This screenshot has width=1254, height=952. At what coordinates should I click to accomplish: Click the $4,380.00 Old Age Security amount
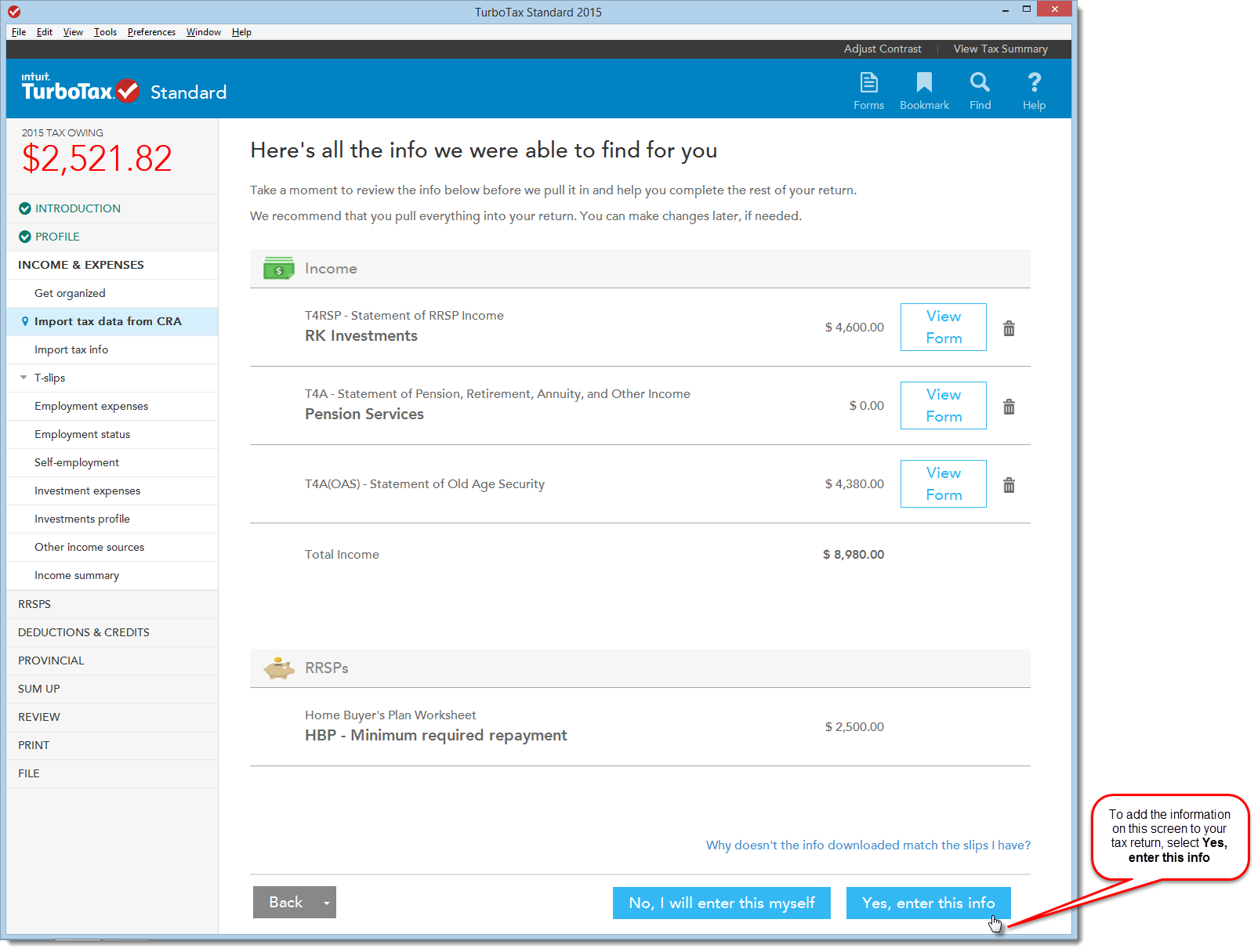click(x=854, y=484)
